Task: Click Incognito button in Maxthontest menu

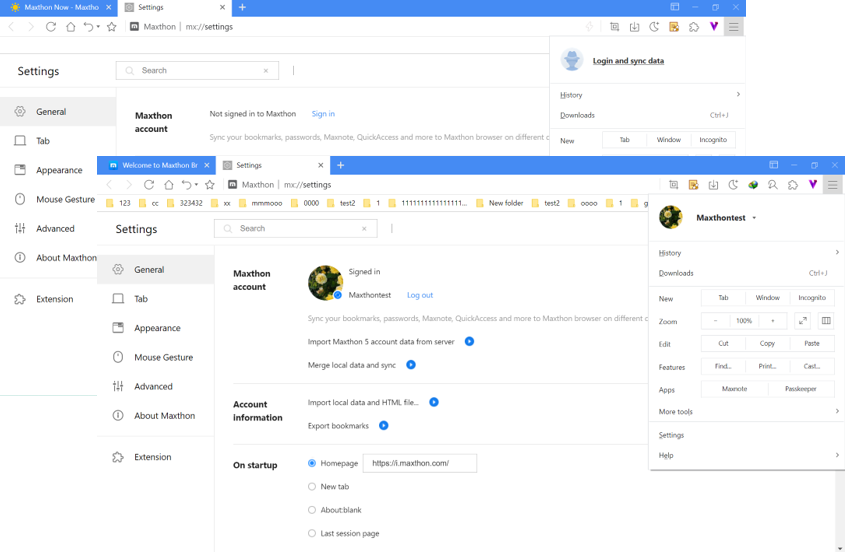Action: click(x=812, y=298)
